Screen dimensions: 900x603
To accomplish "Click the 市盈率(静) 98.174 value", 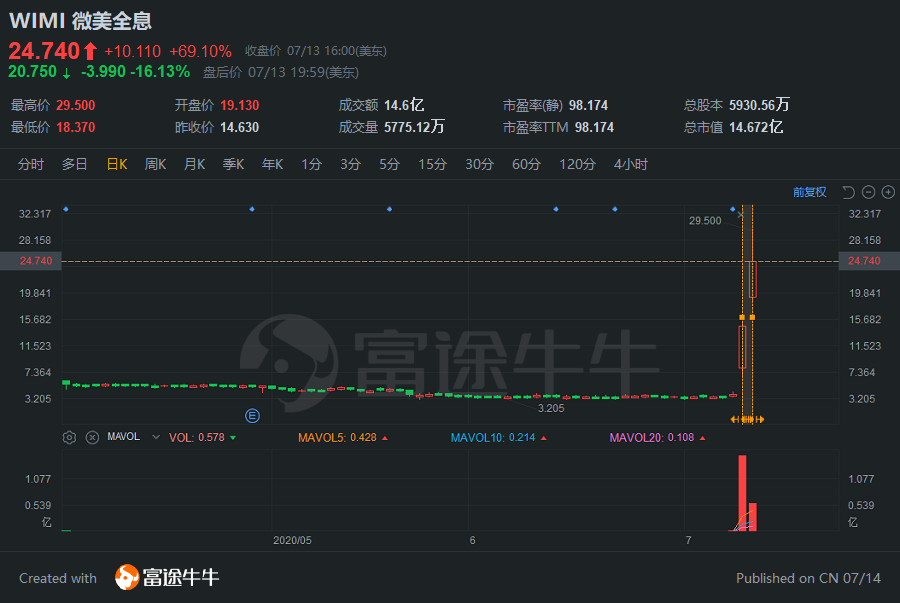I will point(588,106).
